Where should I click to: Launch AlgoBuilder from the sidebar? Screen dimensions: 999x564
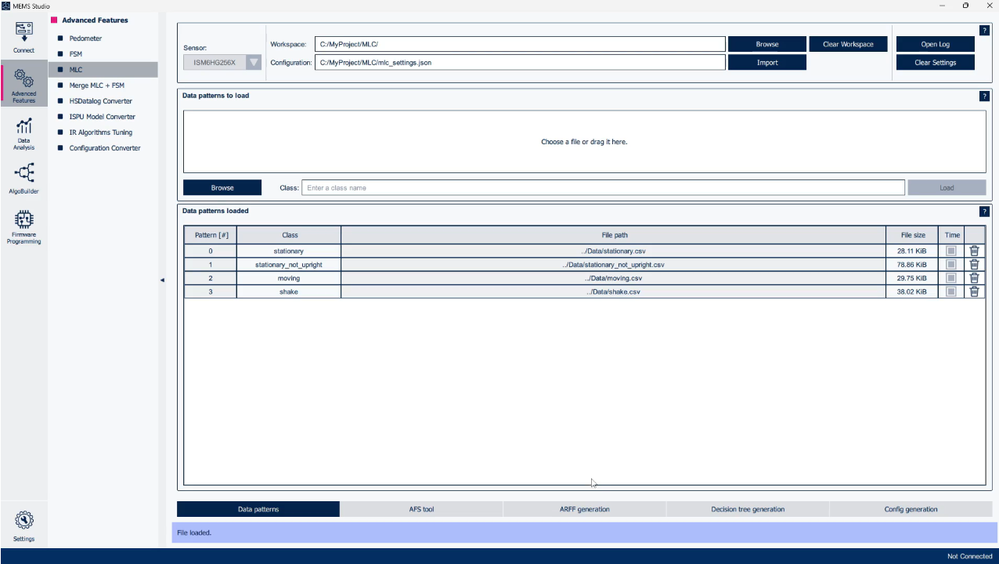[24, 178]
